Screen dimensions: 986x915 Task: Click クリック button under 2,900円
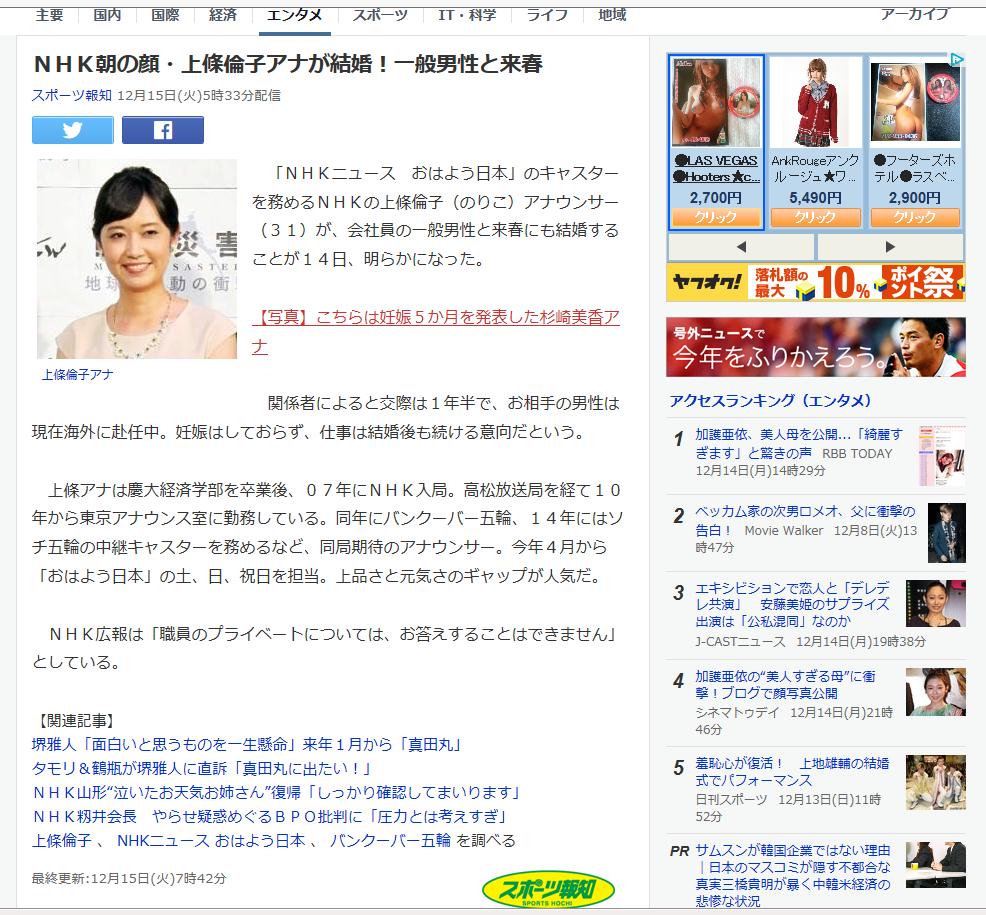tap(915, 218)
